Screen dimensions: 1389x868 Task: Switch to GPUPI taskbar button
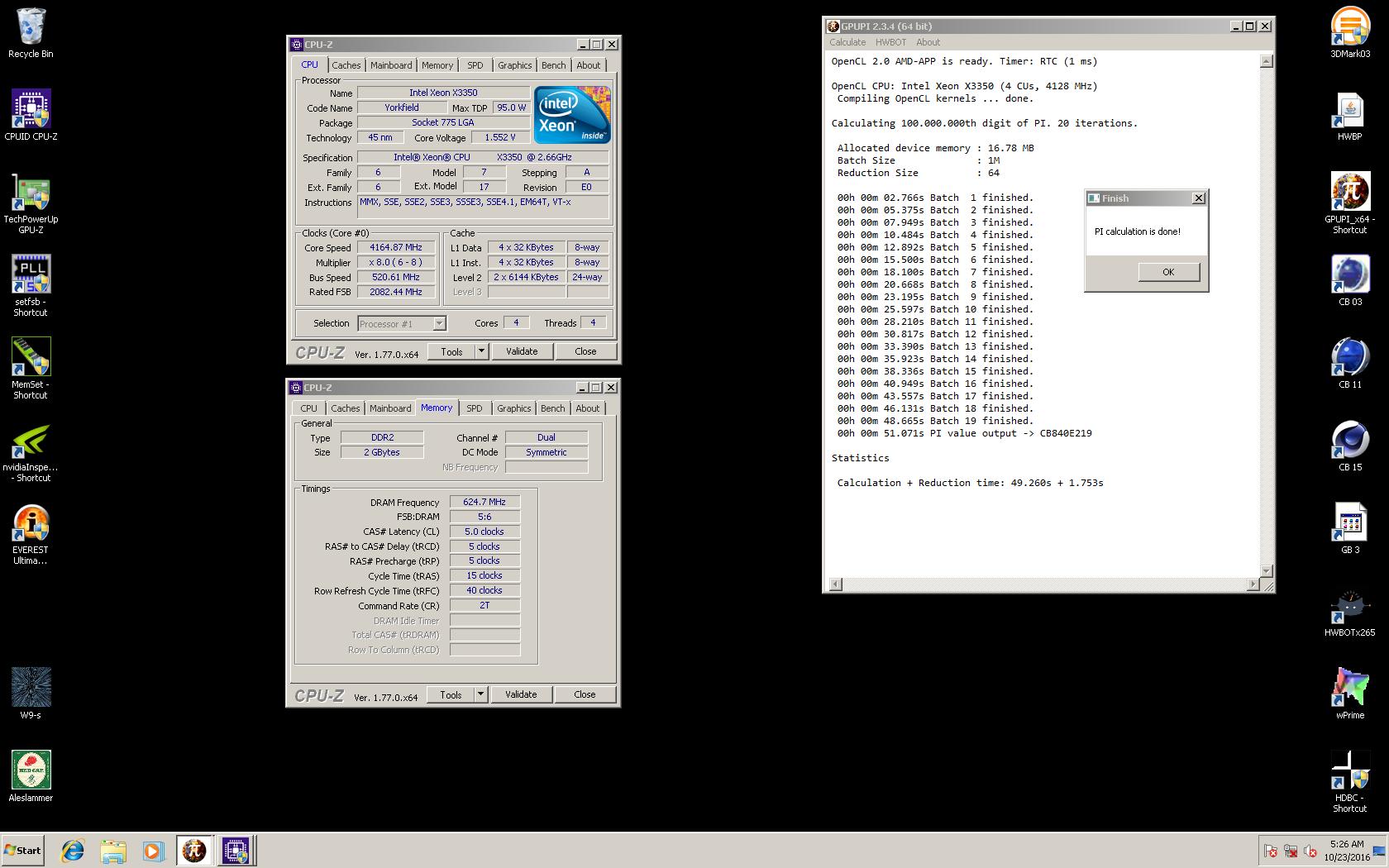tap(194, 851)
